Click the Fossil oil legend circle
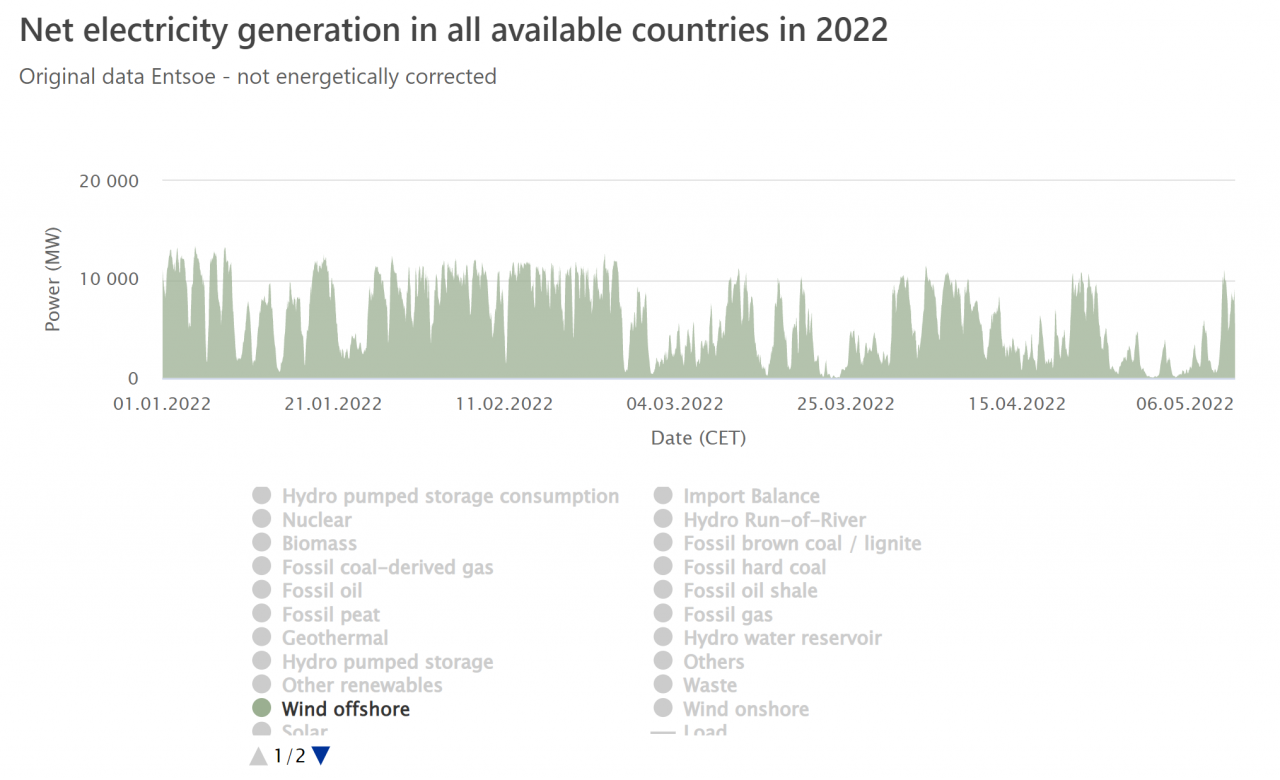The height and width of the screenshot is (780, 1280). [x=262, y=590]
